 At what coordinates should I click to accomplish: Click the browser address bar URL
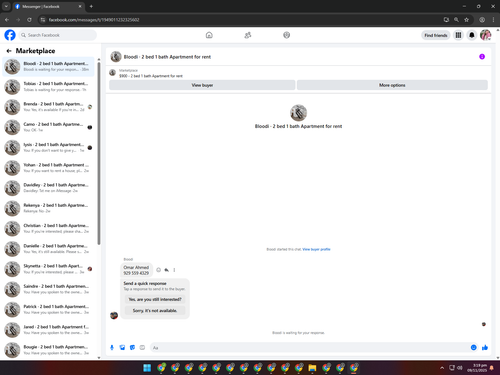[x=94, y=20]
